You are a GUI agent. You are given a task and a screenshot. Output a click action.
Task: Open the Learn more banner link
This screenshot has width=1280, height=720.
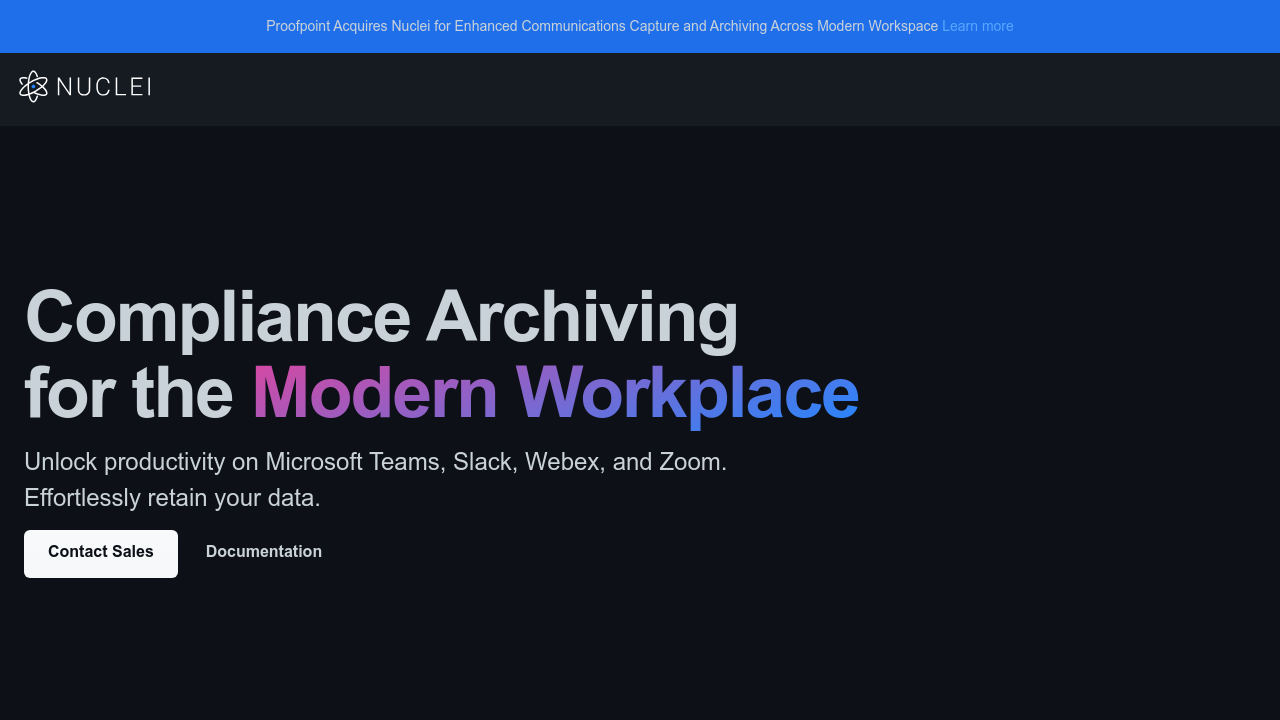click(977, 26)
